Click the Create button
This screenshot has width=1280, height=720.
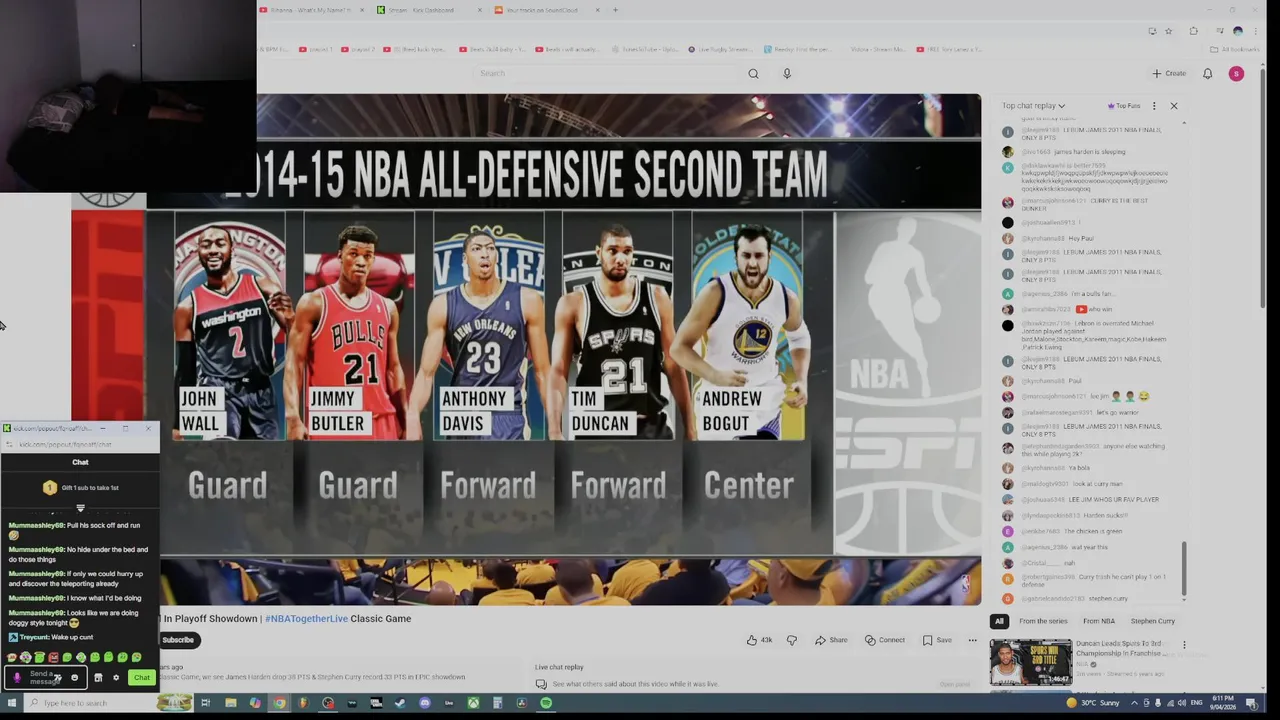click(x=1168, y=73)
